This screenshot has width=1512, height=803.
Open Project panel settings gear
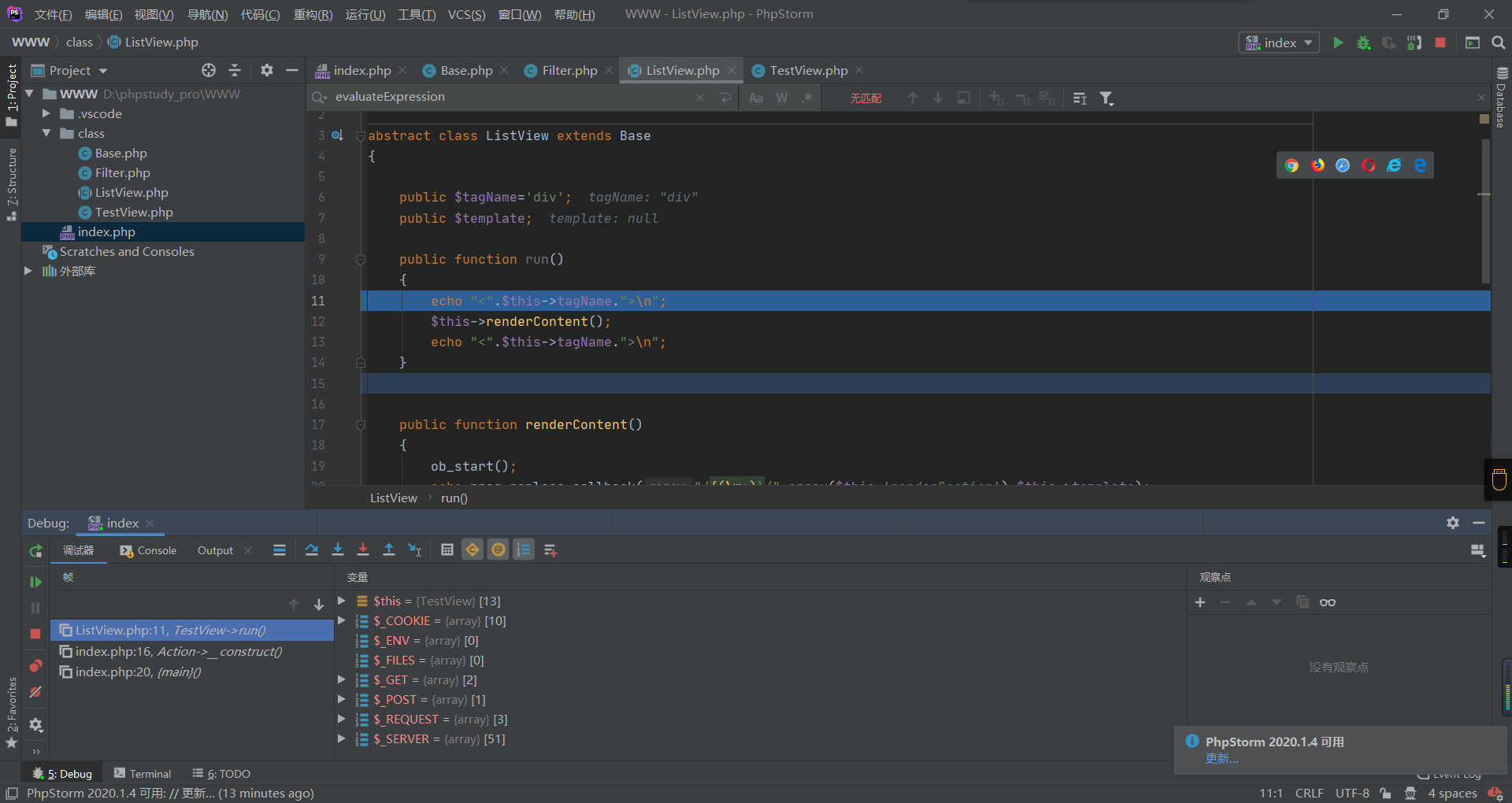tap(267, 70)
